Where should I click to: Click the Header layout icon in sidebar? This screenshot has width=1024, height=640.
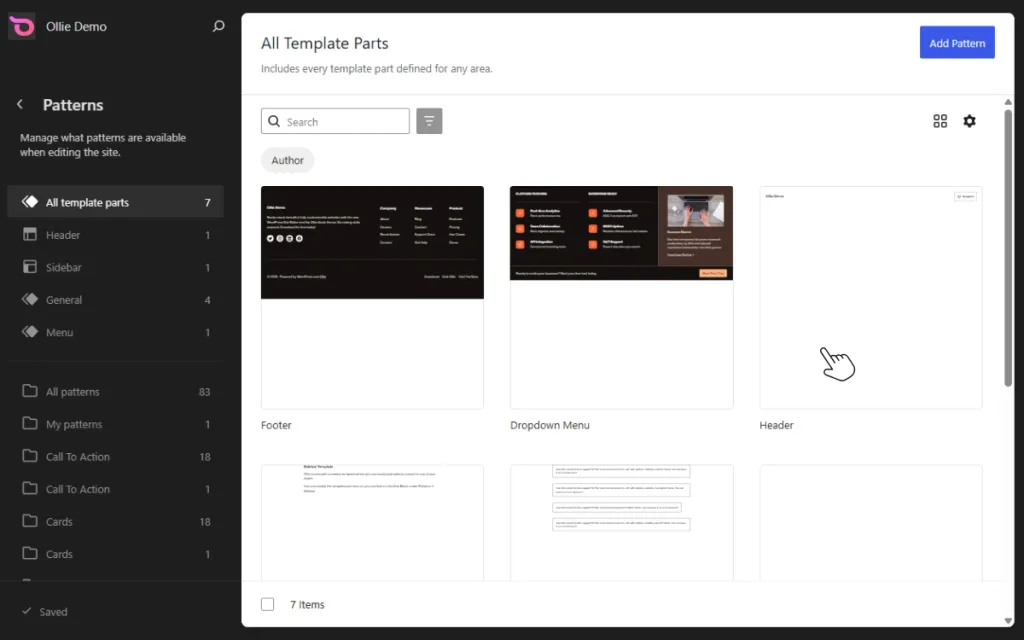coord(30,234)
